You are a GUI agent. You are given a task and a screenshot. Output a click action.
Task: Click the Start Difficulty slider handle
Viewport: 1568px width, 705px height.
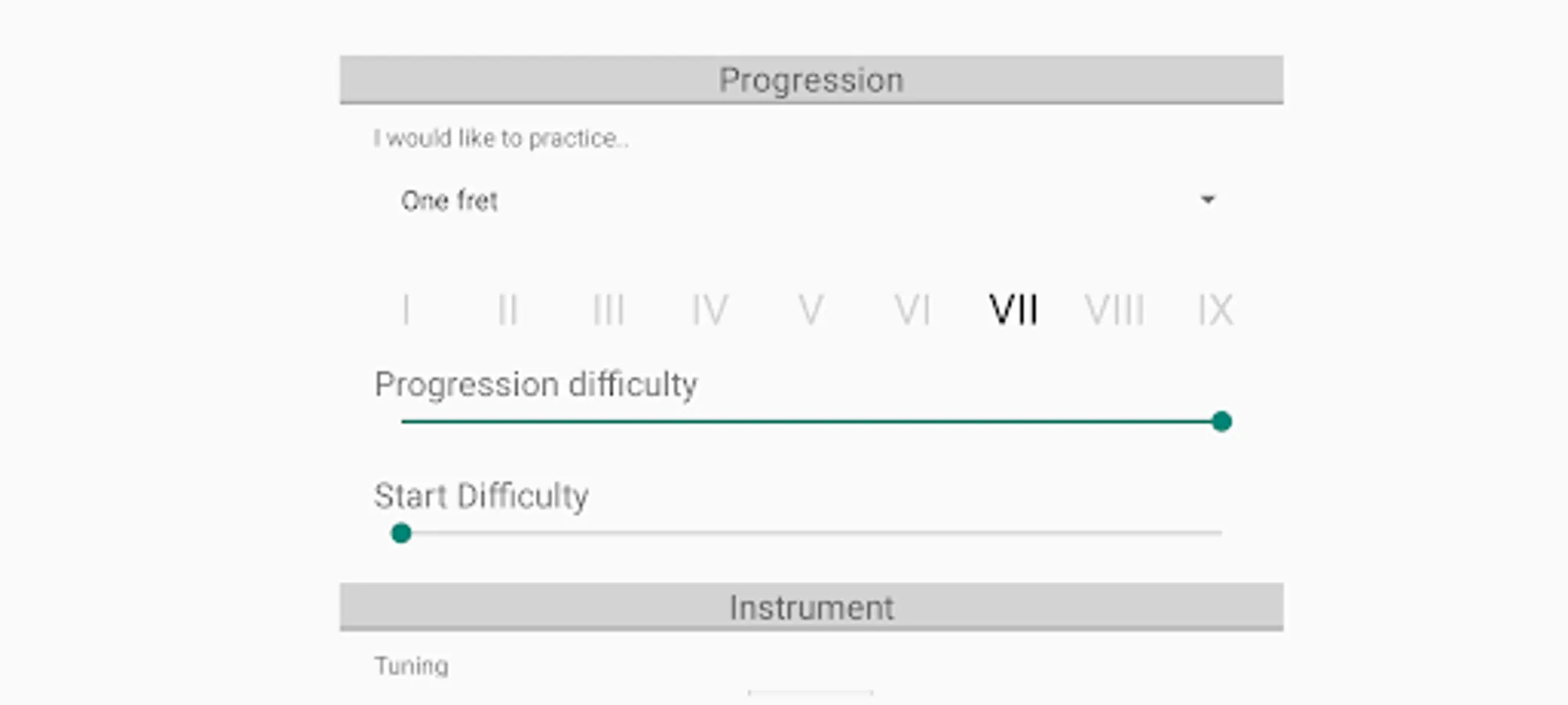click(401, 533)
